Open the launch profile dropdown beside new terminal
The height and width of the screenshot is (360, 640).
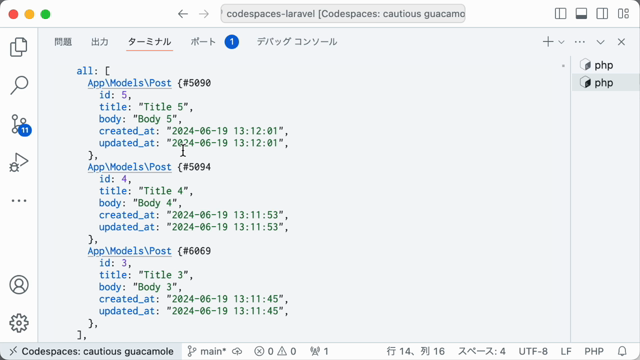click(561, 42)
